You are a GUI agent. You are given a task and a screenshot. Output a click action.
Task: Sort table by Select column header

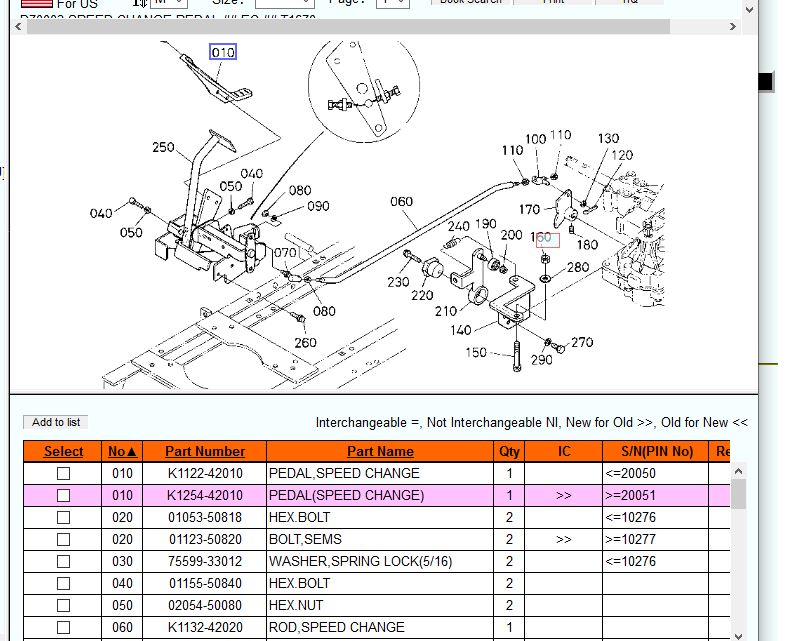(63, 451)
